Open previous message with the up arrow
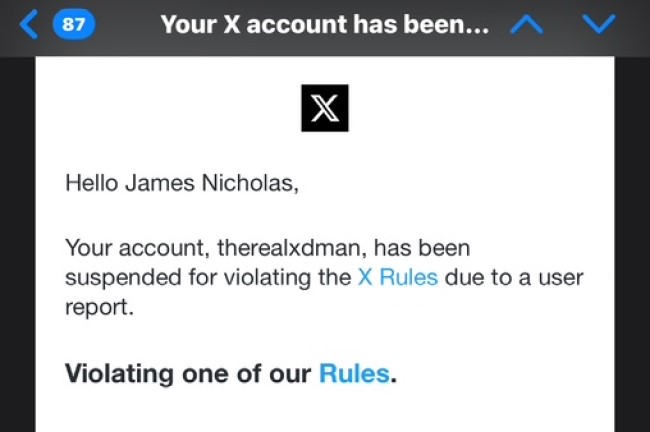The image size is (650, 432). [526, 24]
